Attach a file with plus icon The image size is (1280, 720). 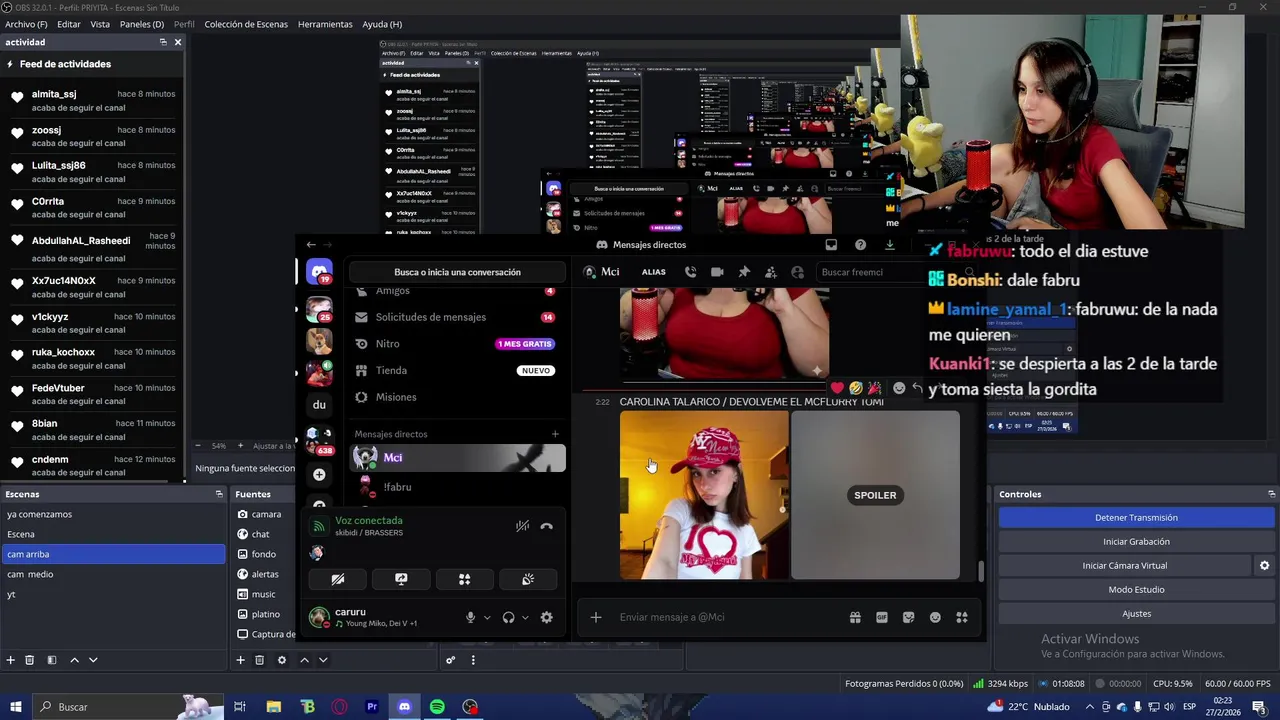596,617
